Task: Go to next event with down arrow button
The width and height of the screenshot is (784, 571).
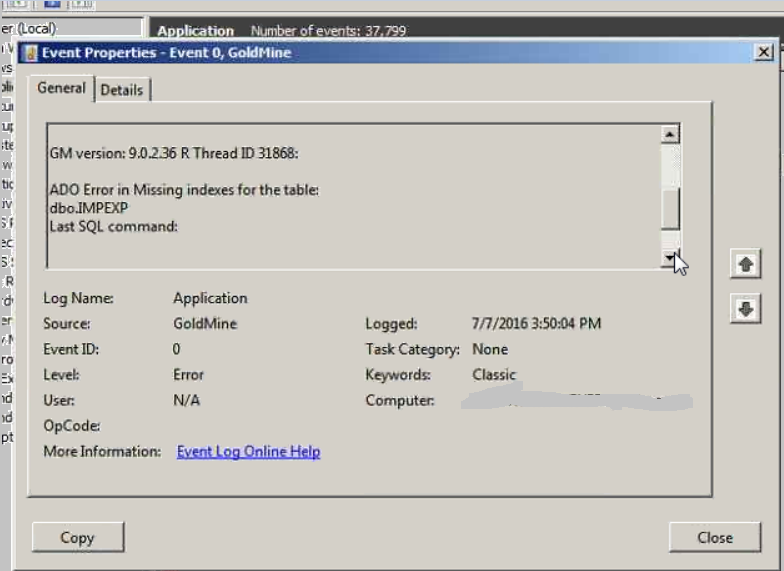Action: click(x=744, y=310)
